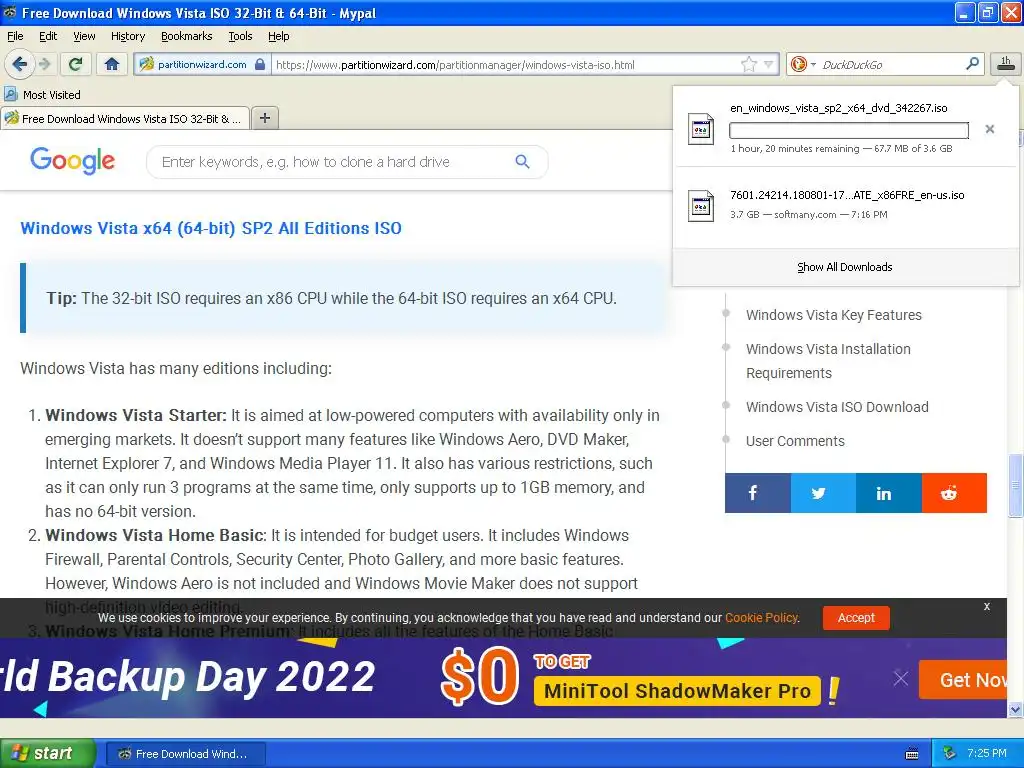The image size is (1024, 768).
Task: Open the History menu
Action: [x=127, y=36]
